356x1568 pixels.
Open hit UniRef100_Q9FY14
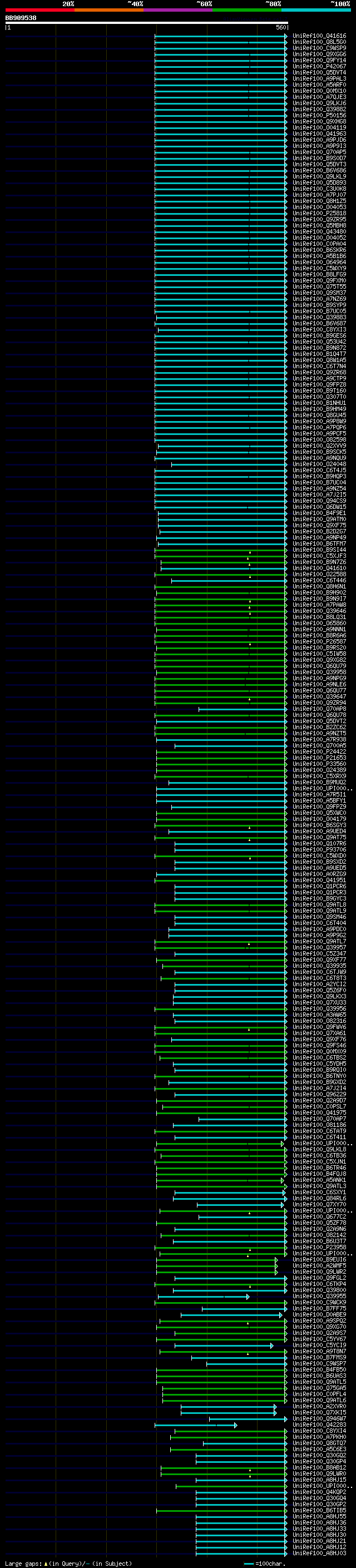pos(319,60)
